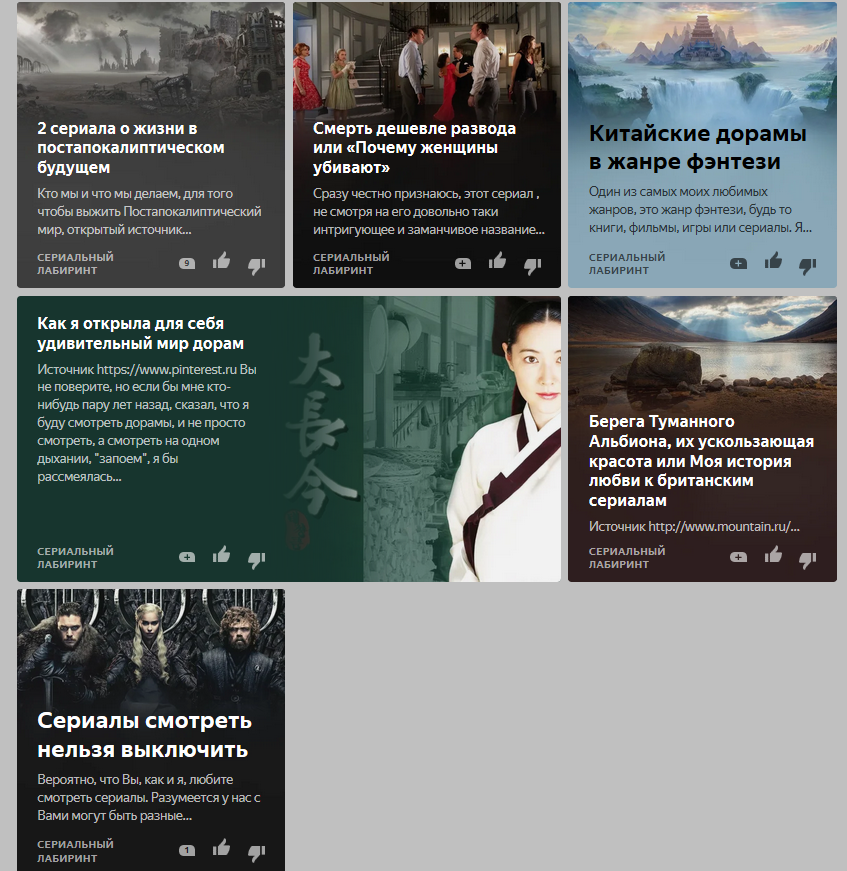Like the Китайские дорамы в жанре фэнтези card
This screenshot has width=847, height=871.
coord(773,261)
